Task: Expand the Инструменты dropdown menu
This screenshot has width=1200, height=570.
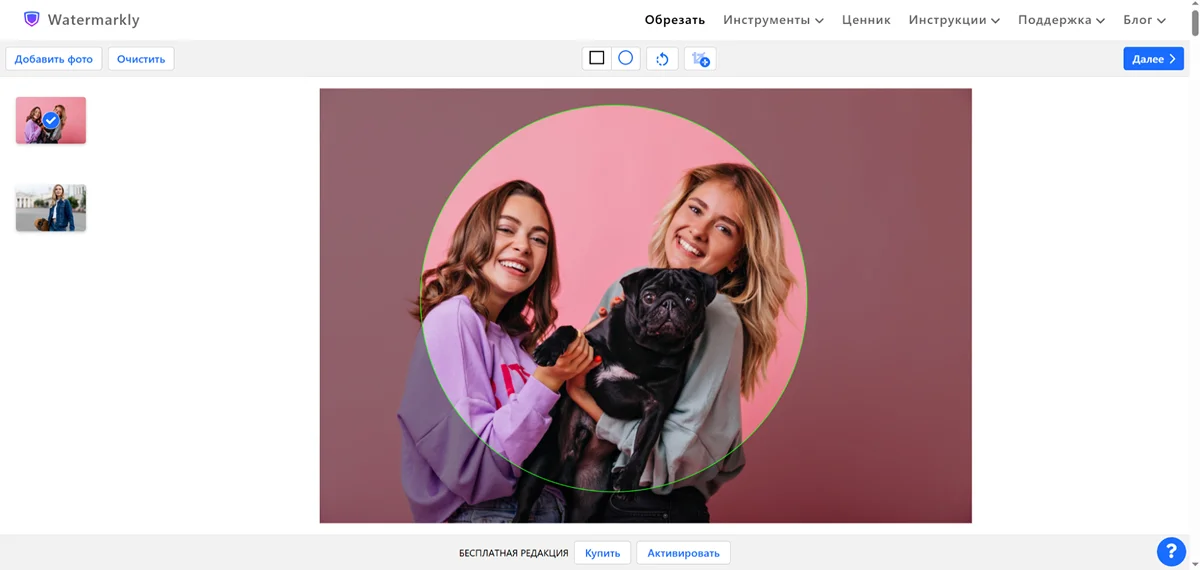Action: (x=773, y=20)
